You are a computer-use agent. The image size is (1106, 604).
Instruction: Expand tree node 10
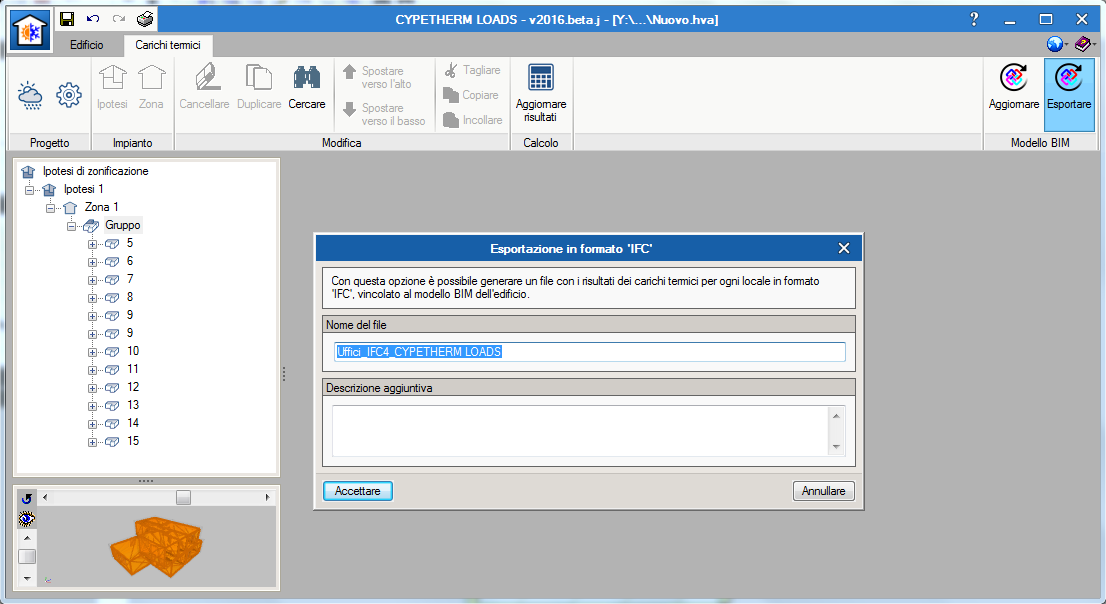pyautogui.click(x=92, y=352)
